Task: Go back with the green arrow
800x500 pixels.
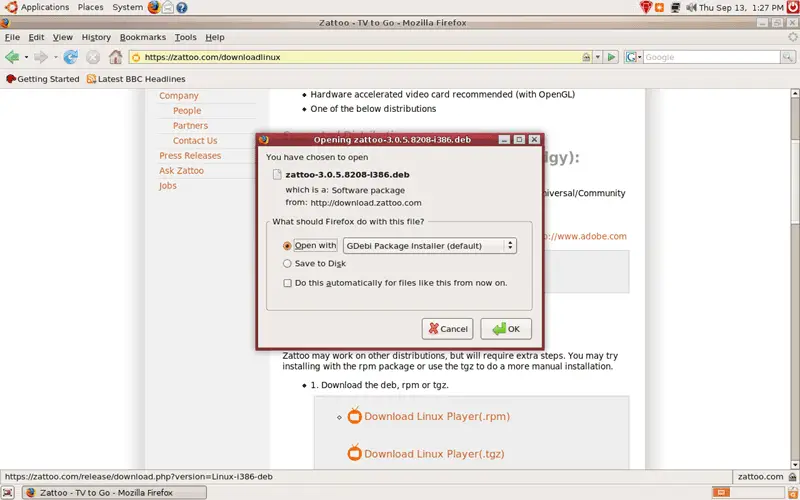Action: [12, 57]
